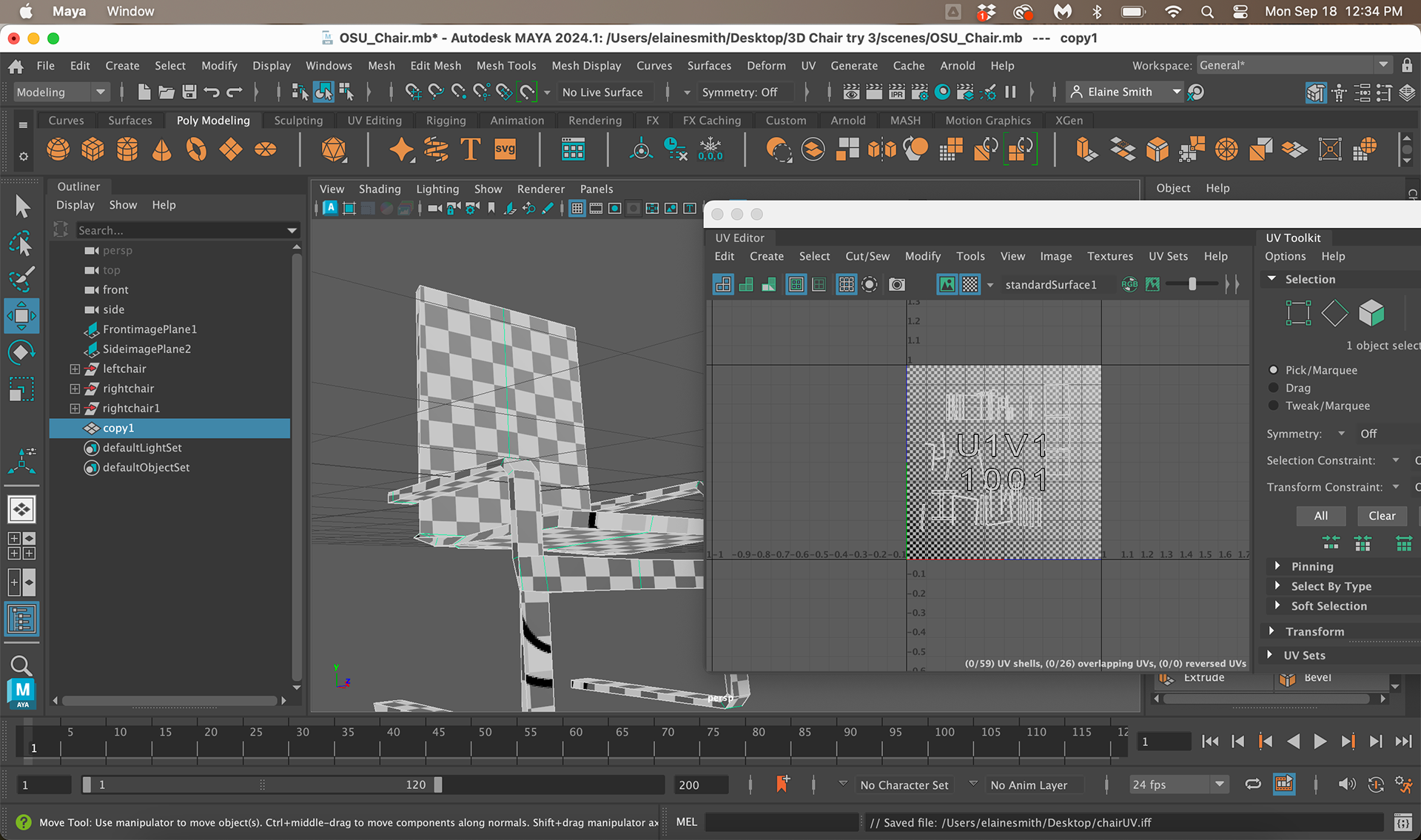
Task: Click the vertex selection square icon in UV Toolkit
Action: 1298,313
